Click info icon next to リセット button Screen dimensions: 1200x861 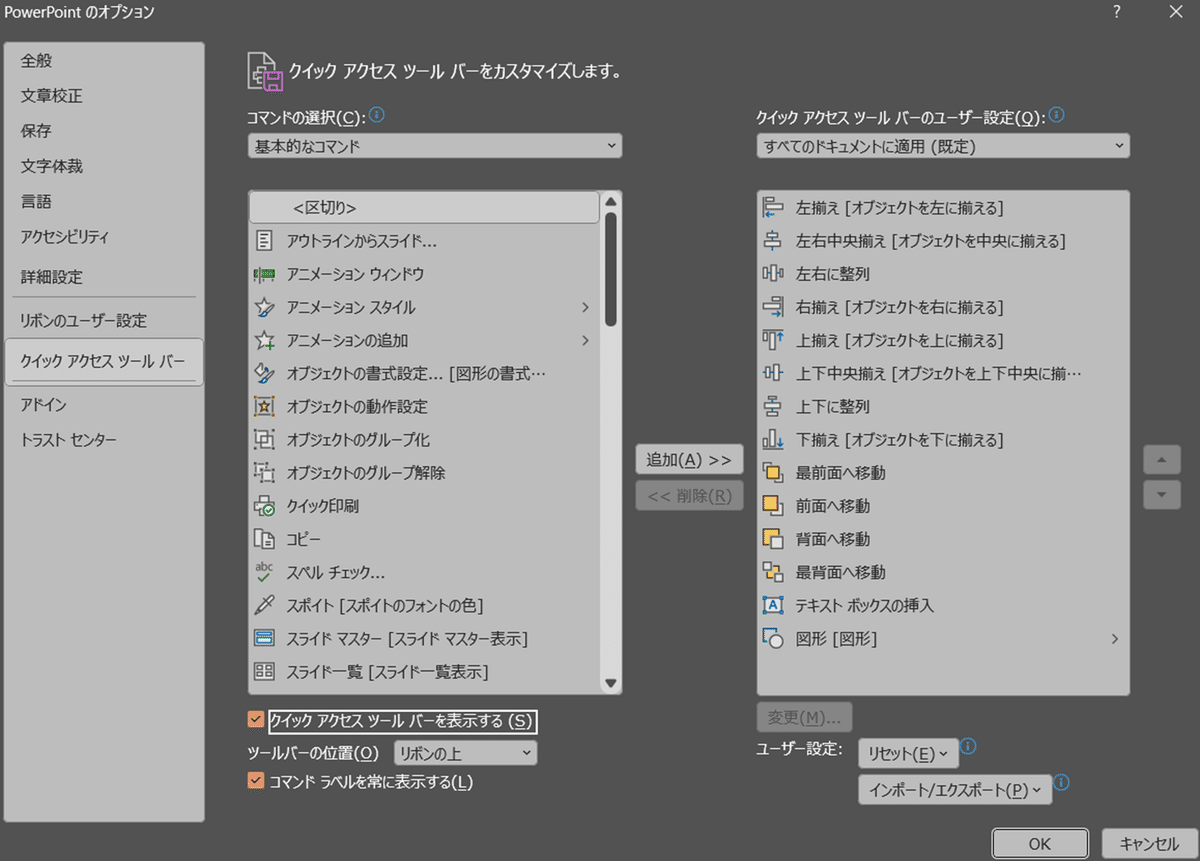pos(968,748)
